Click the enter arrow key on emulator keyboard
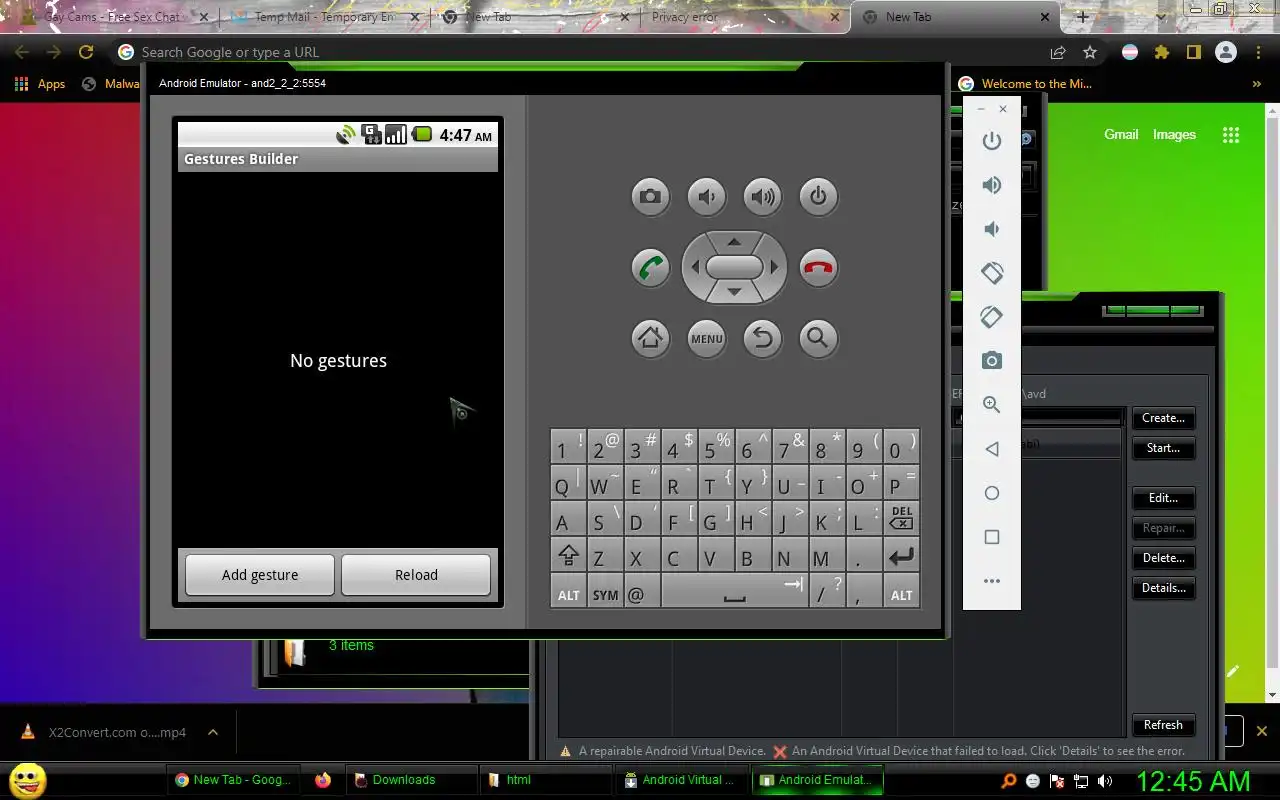1280x800 pixels. point(901,556)
